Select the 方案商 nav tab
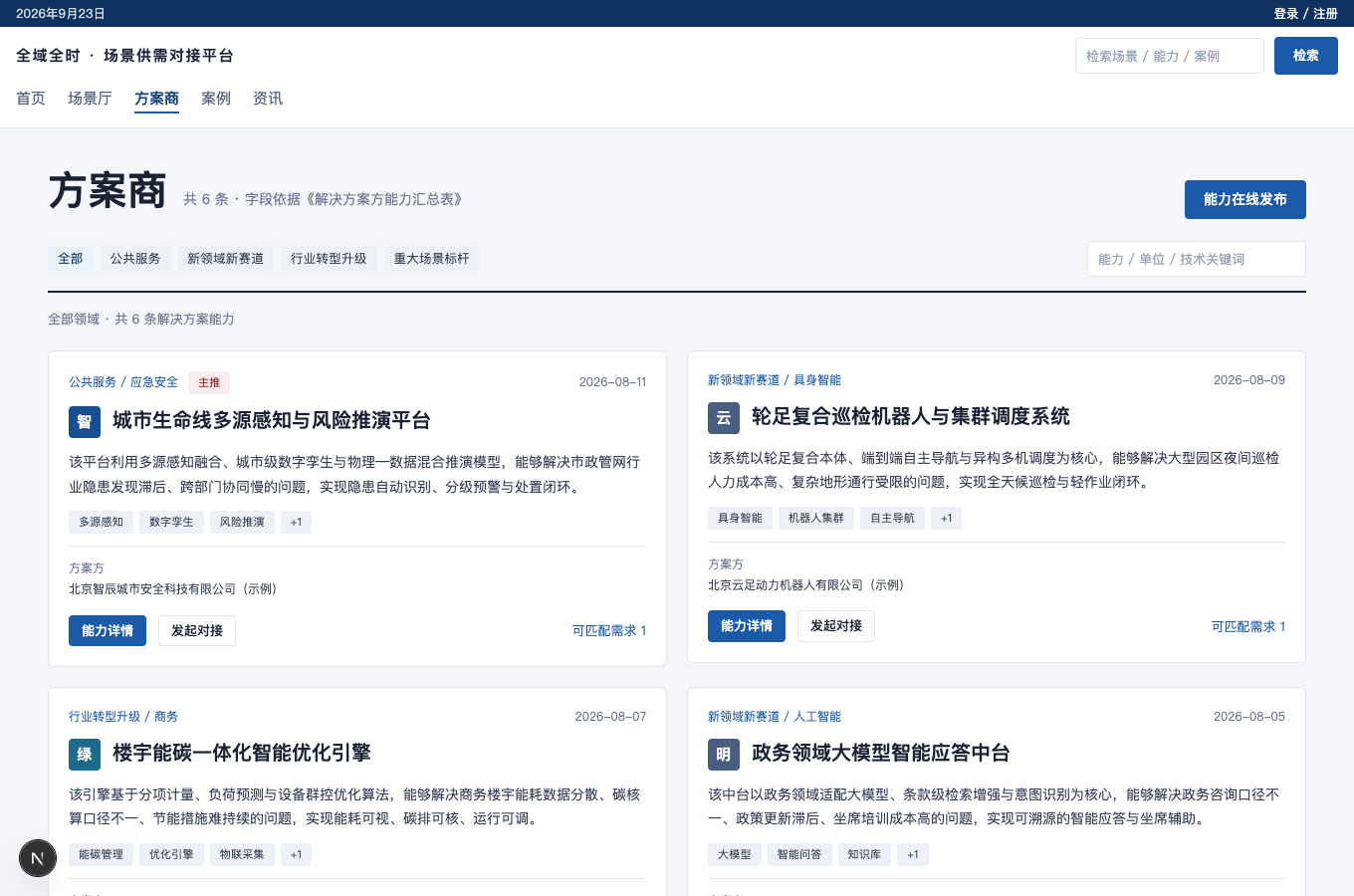This screenshot has width=1354, height=896. pos(156,99)
